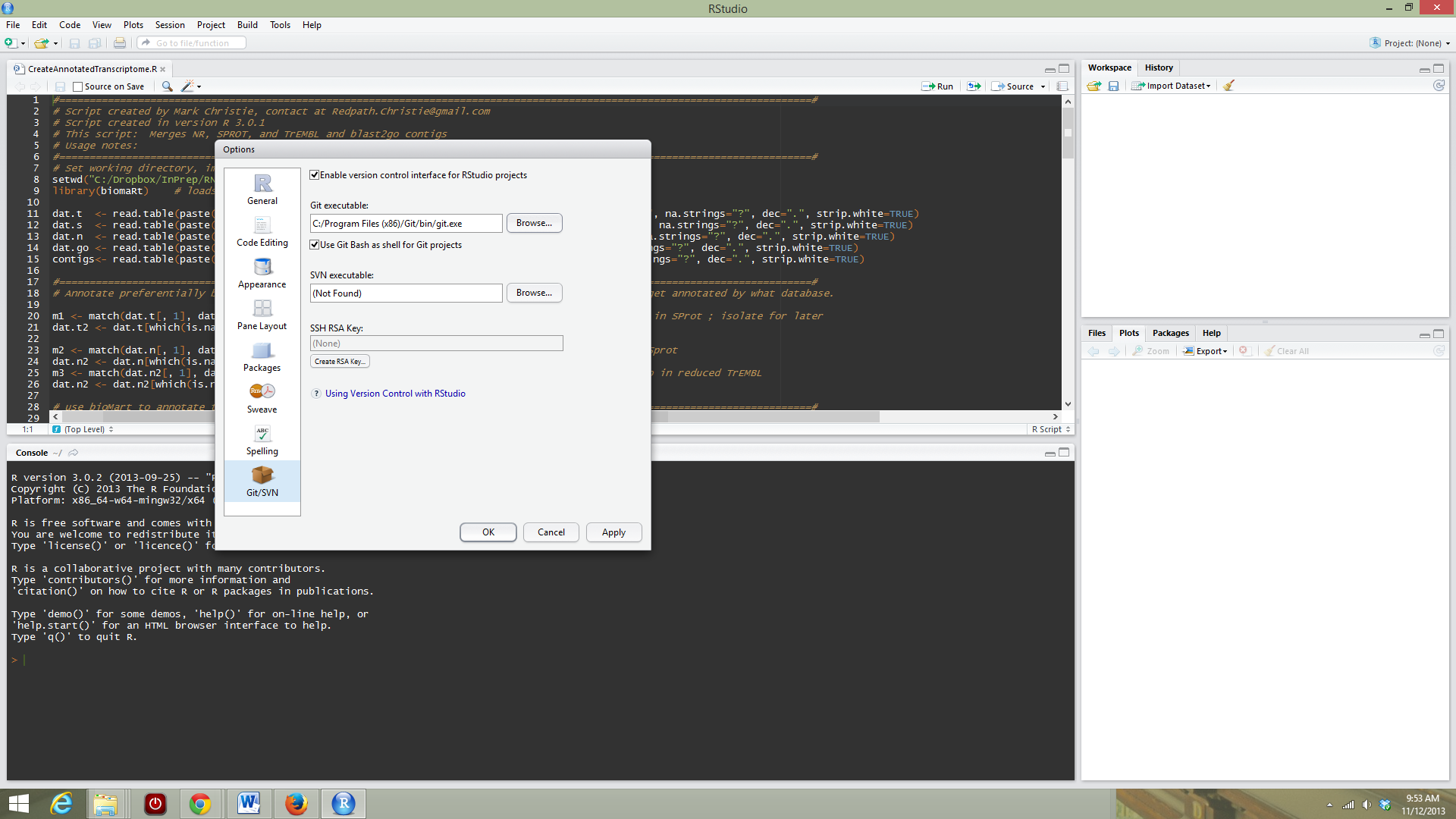Viewport: 1456px width, 819px height.
Task: Click the save workspace icon in Workspace pane
Action: tap(1113, 86)
